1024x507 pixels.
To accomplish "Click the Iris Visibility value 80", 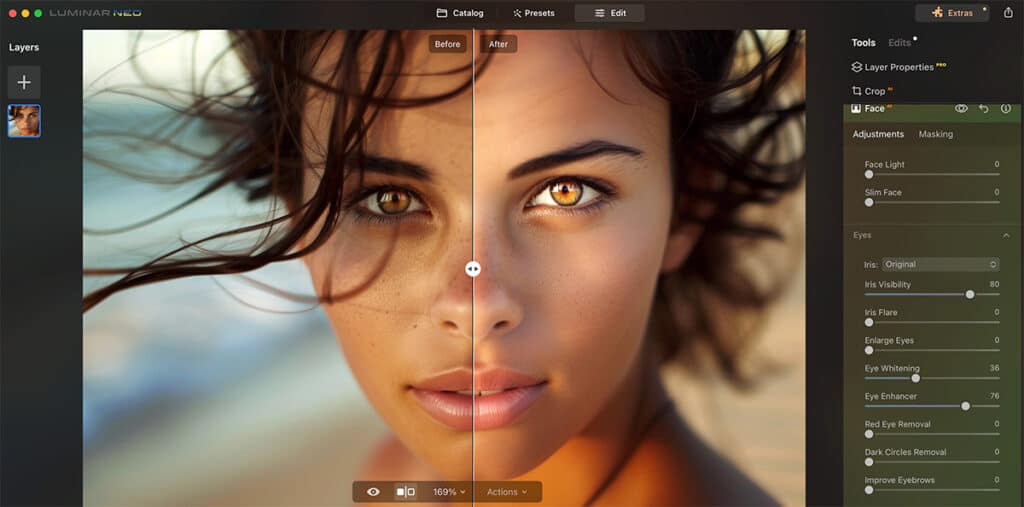I will 994,284.
